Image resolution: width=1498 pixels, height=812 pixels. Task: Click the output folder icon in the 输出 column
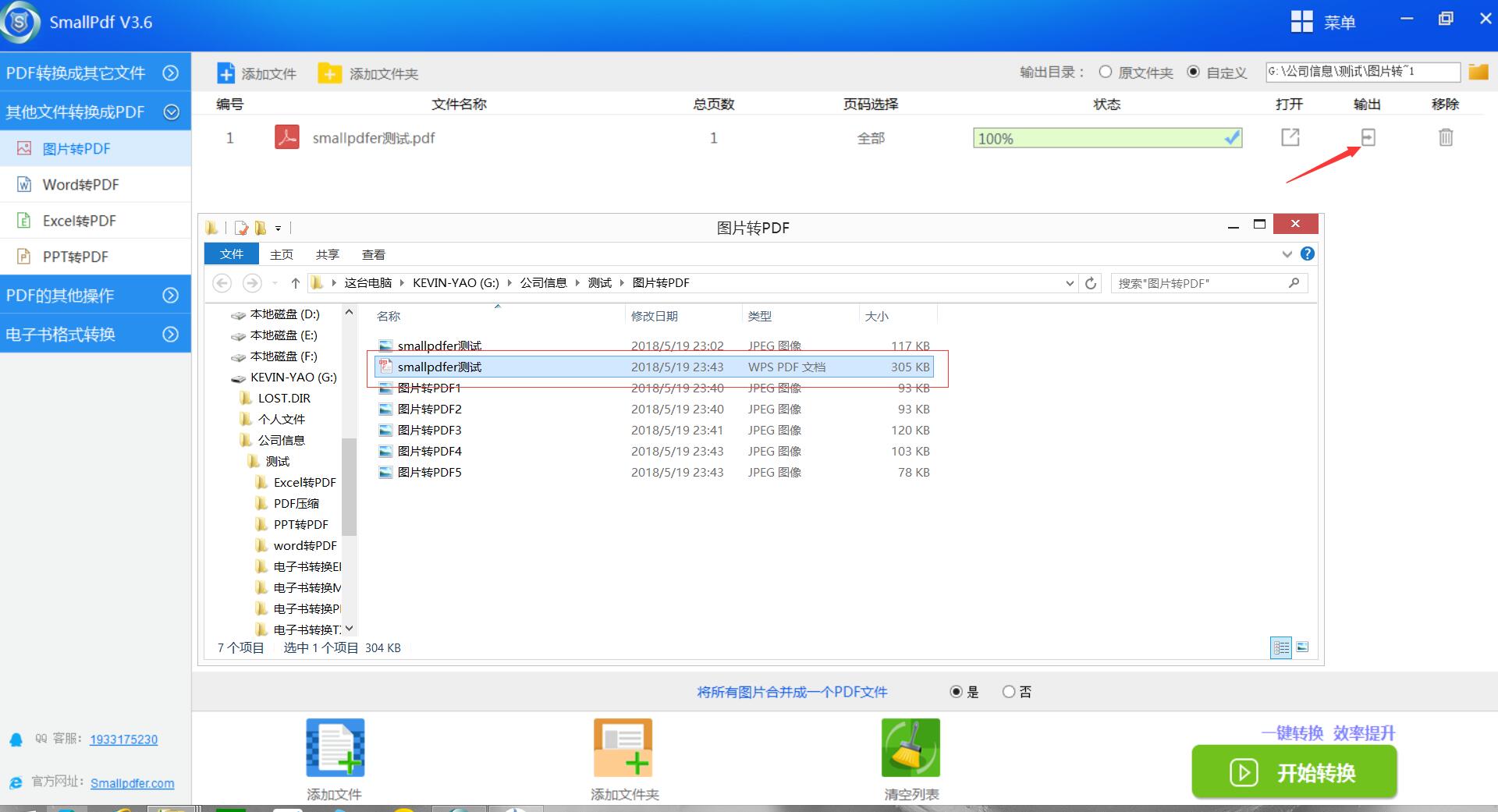tap(1368, 137)
